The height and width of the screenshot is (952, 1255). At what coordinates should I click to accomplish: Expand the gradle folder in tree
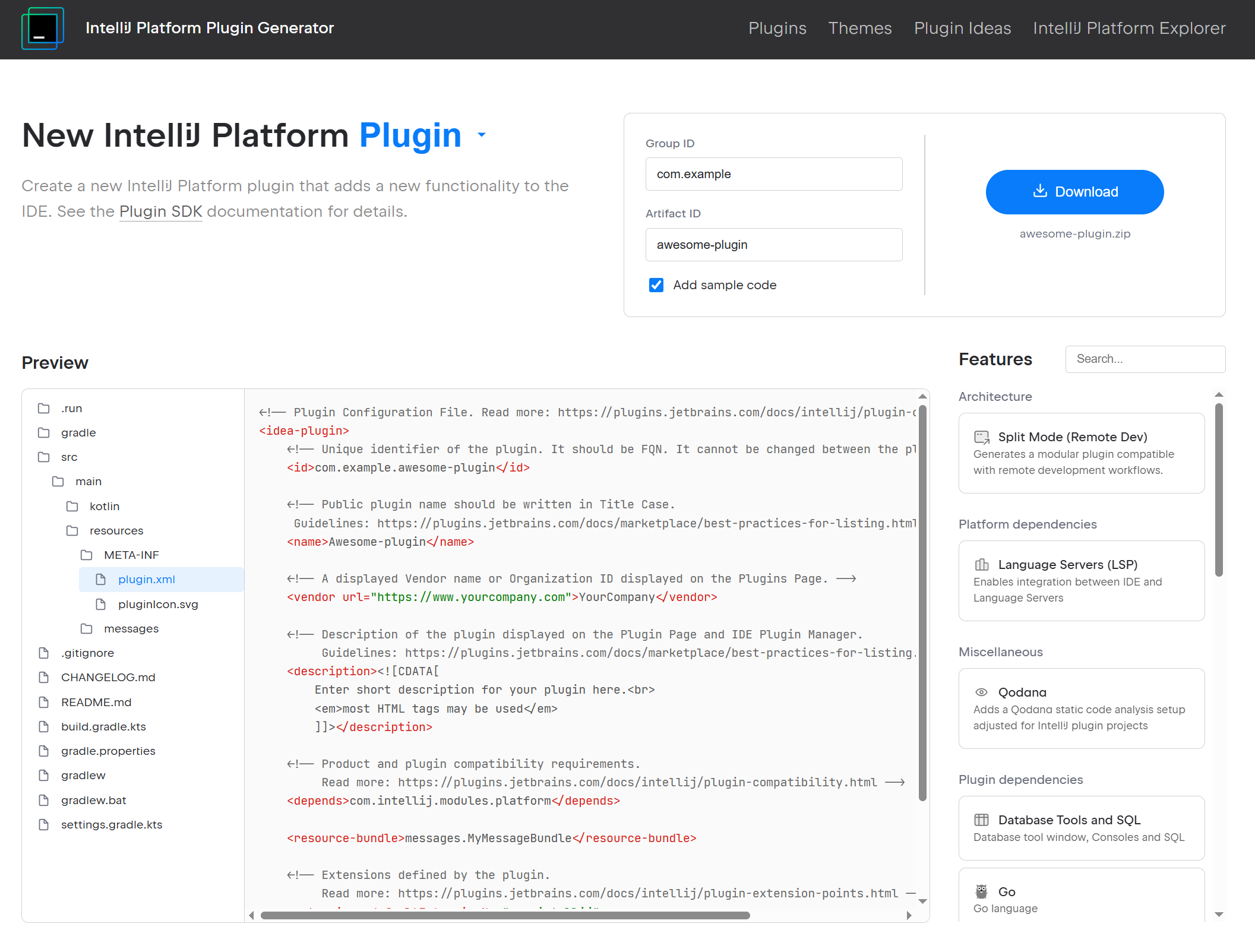click(x=78, y=433)
